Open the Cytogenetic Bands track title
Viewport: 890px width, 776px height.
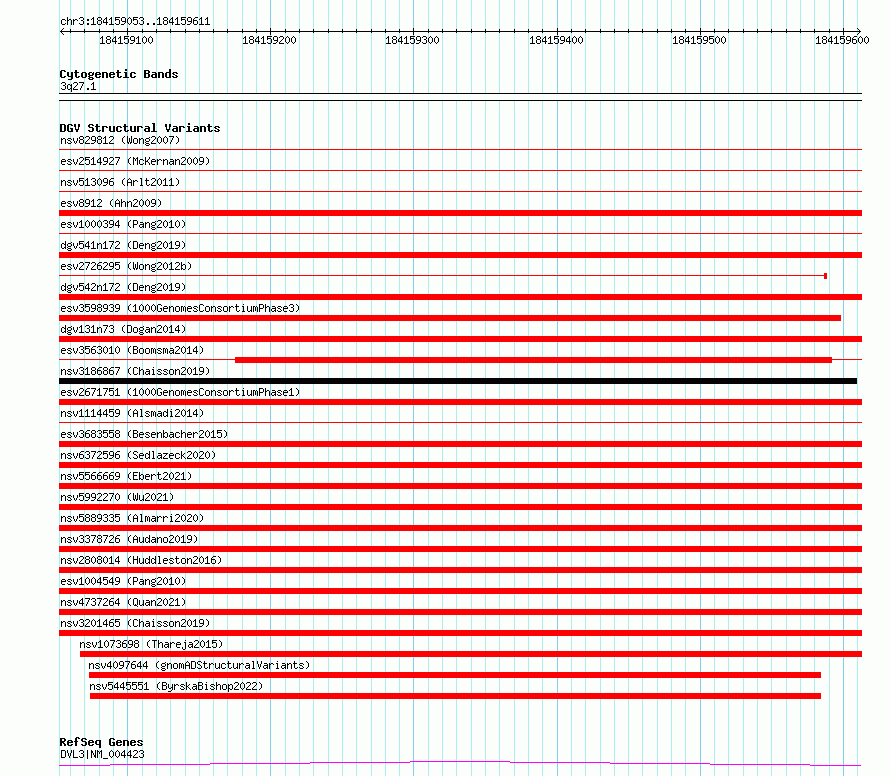[119, 74]
